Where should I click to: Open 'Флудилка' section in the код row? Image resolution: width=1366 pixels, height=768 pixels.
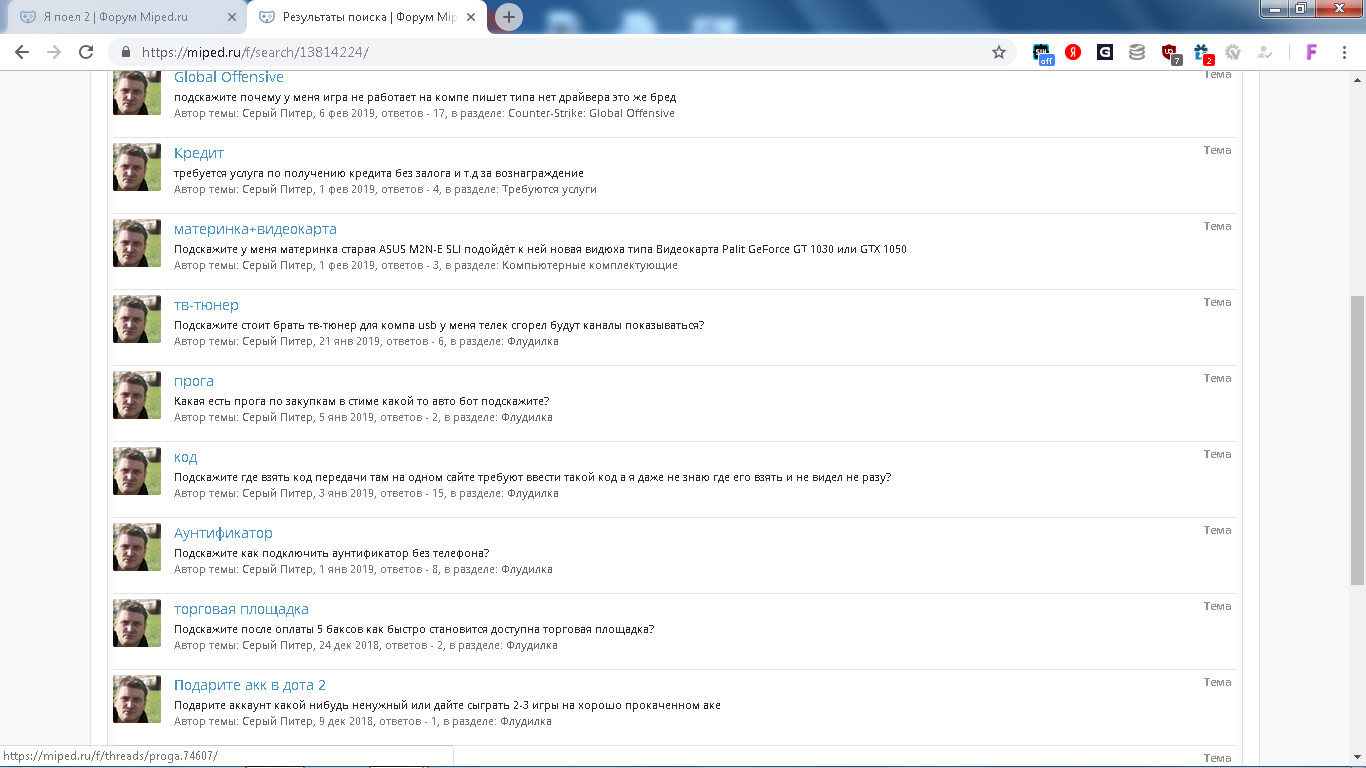533,493
